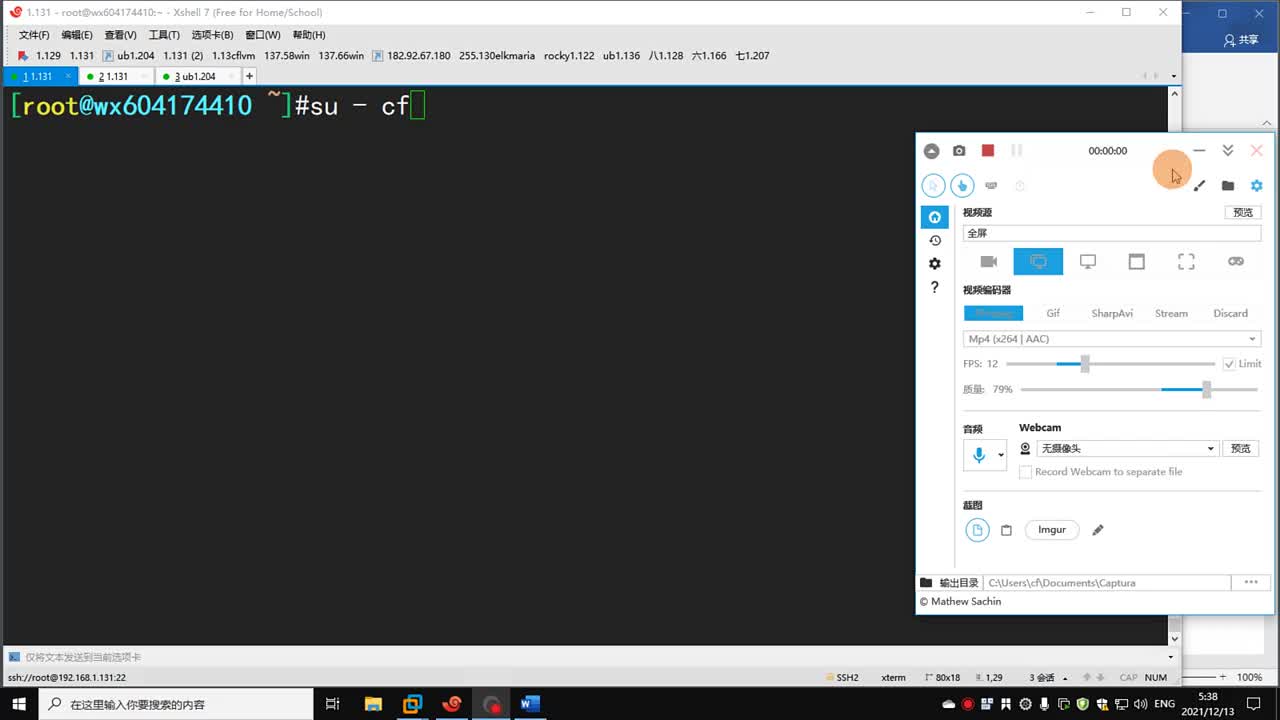The width and height of the screenshot is (1280, 720).
Task: Select screenshot-to-clipboard icon
Action: (x=1006, y=530)
